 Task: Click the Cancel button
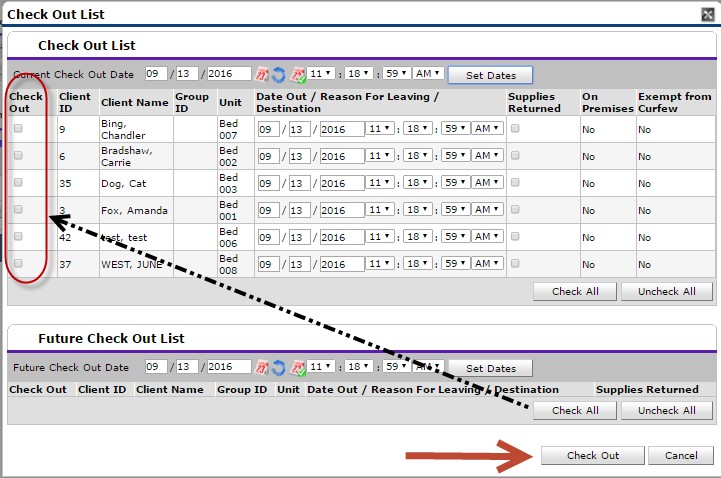(x=681, y=455)
